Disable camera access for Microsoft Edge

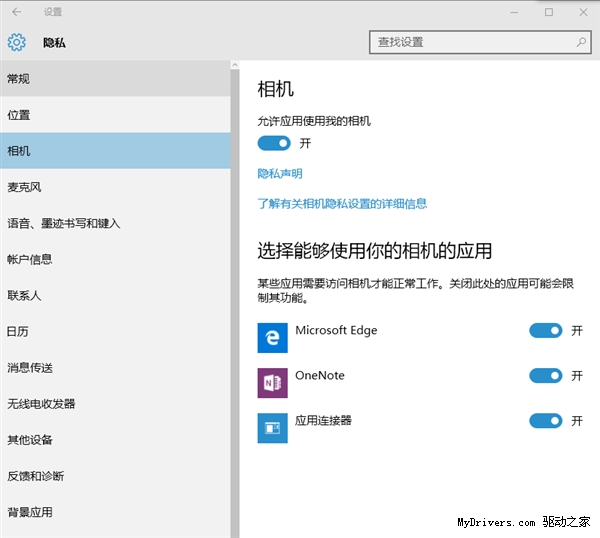coord(545,331)
